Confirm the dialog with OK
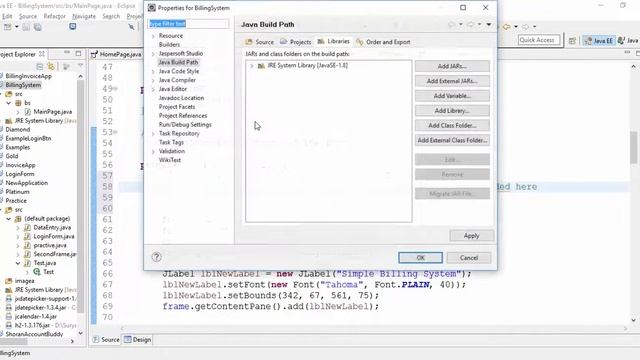Screen dimensions: 640x360 (420, 258)
